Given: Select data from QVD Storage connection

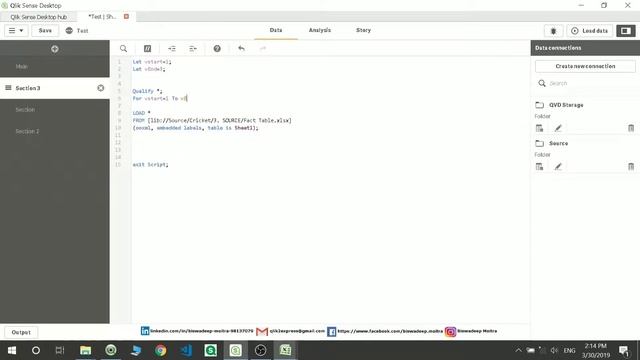Looking at the screenshot, I should pos(540,128).
